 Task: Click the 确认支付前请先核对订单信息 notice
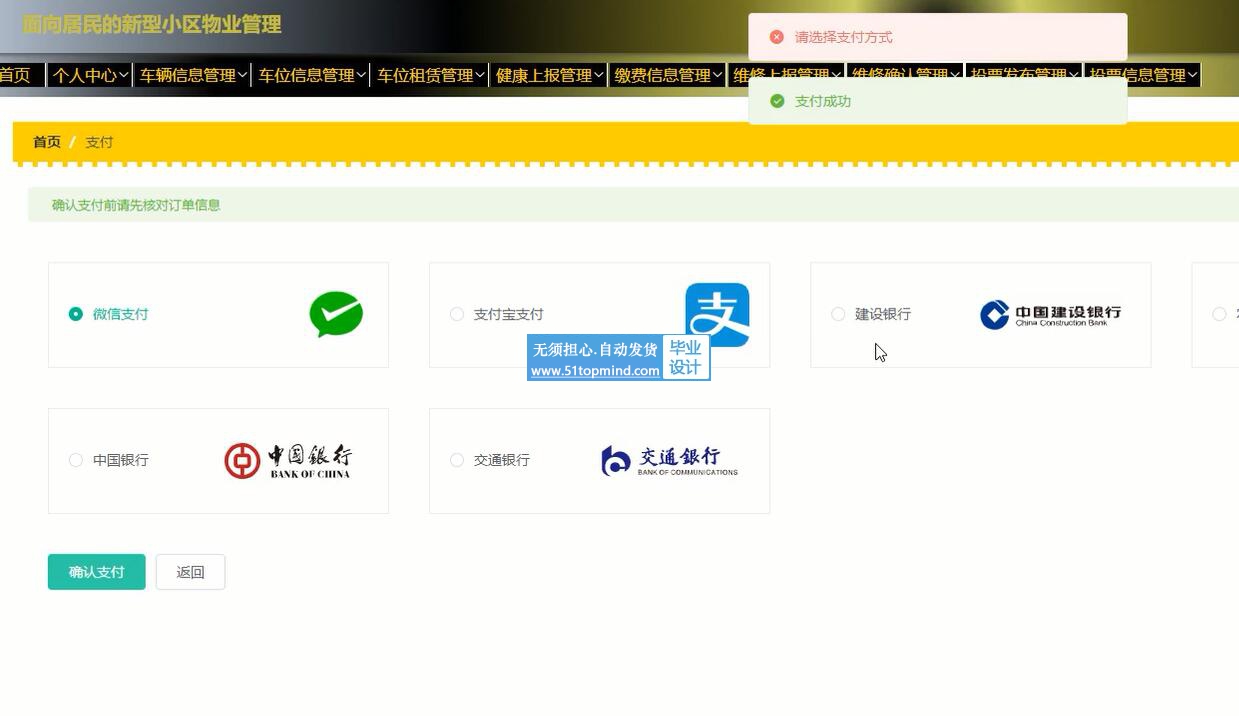(136, 205)
